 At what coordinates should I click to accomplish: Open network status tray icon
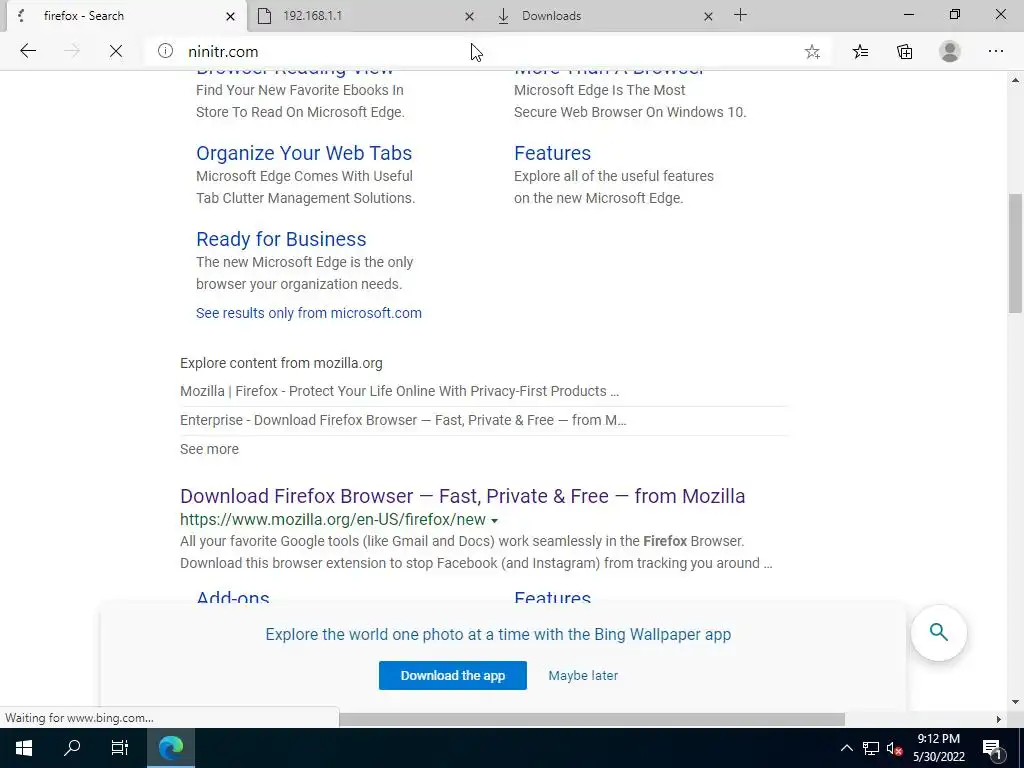click(x=871, y=748)
